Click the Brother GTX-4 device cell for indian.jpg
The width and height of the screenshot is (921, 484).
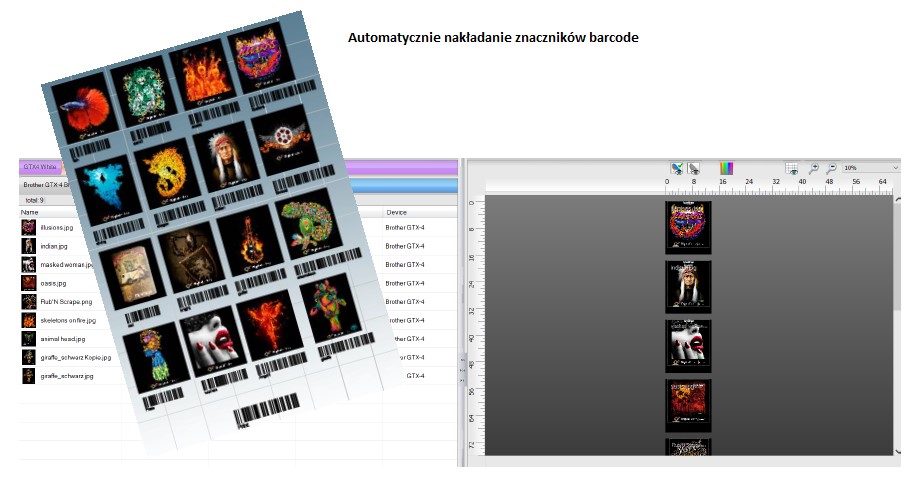point(405,246)
